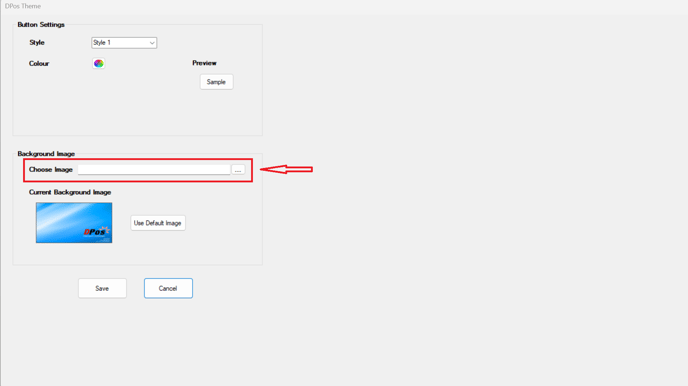Click the Use Default Image button
The width and height of the screenshot is (688, 386).
tap(158, 223)
